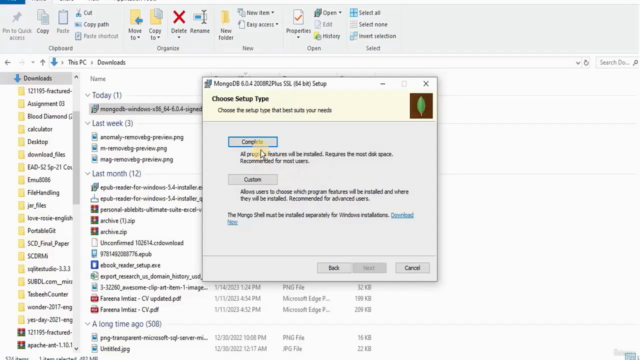The width and height of the screenshot is (640, 360).
Task: Cancel the MongoDB setup wizard
Action: 412,268
